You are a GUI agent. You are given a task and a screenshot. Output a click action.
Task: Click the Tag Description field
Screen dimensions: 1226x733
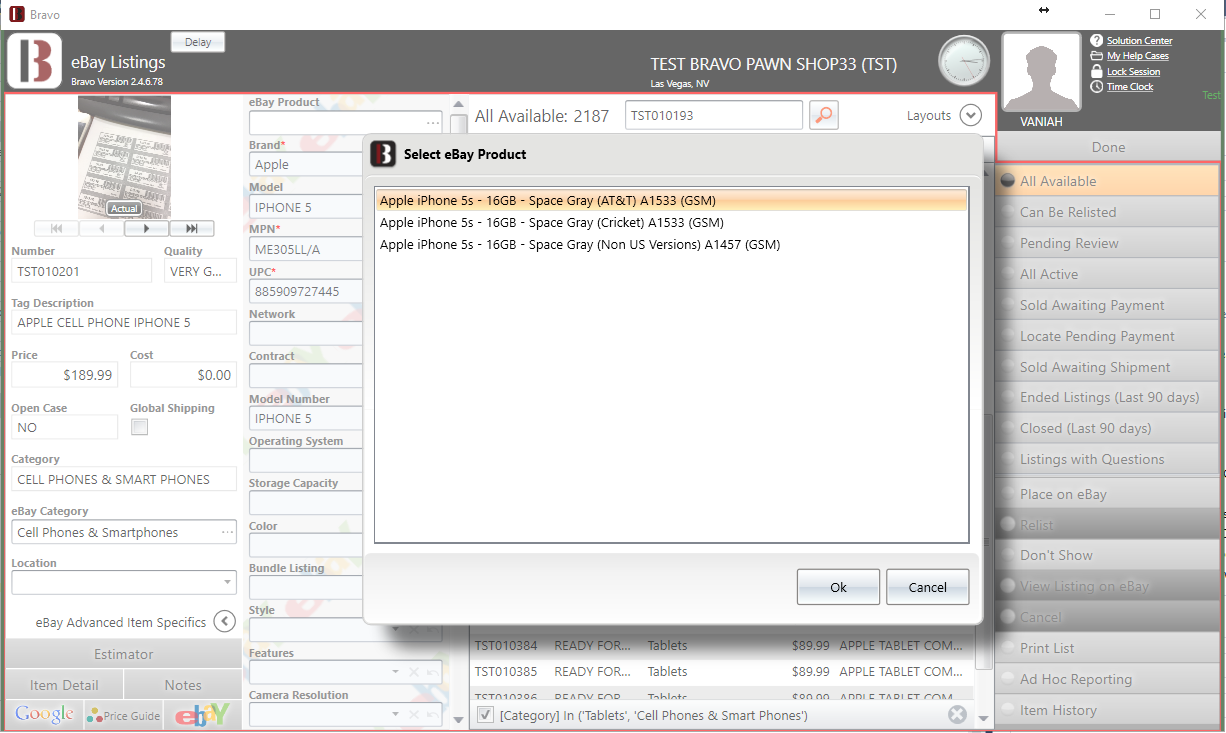124,323
